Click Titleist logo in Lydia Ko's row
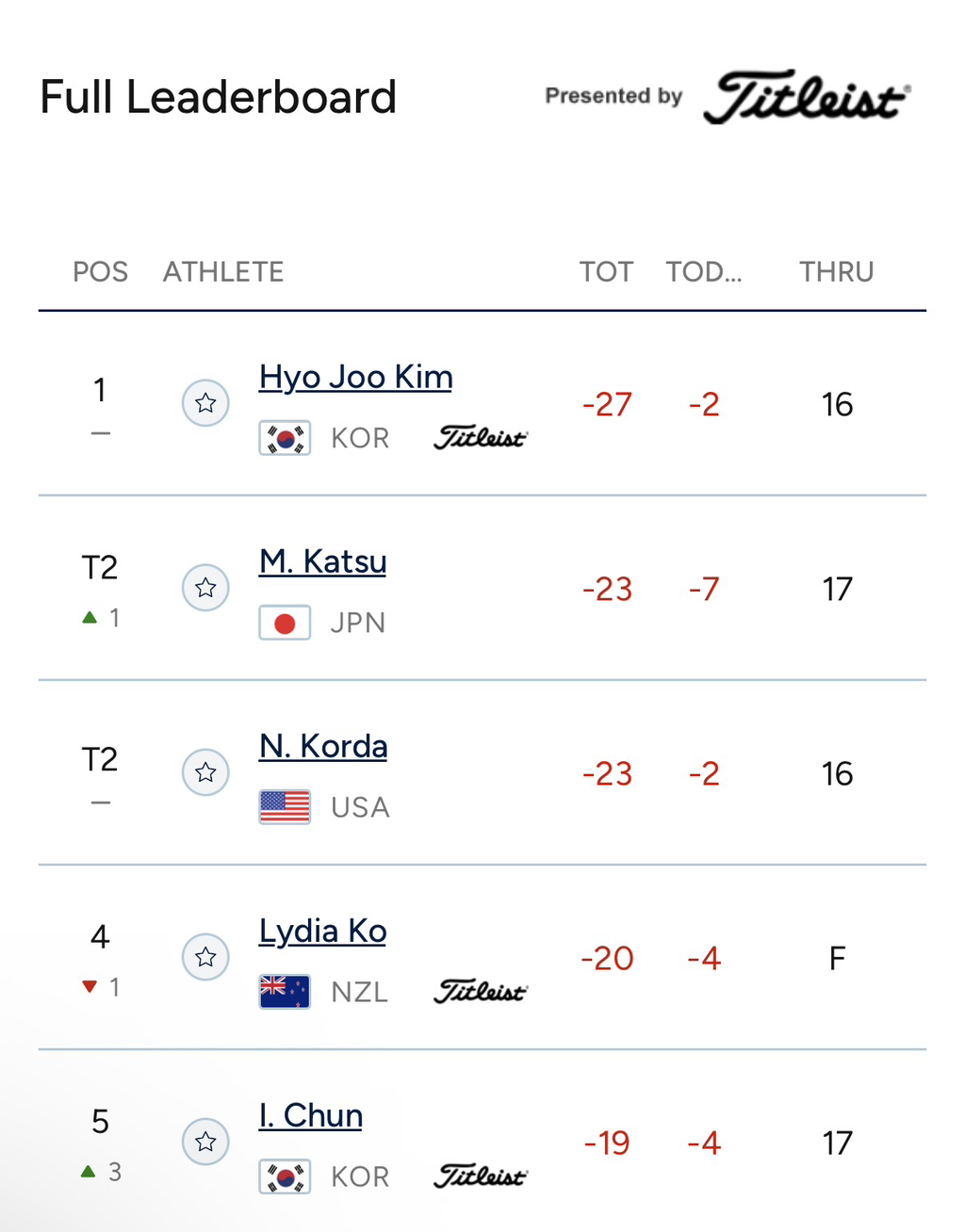Screen dimensions: 965x1232 481,992
